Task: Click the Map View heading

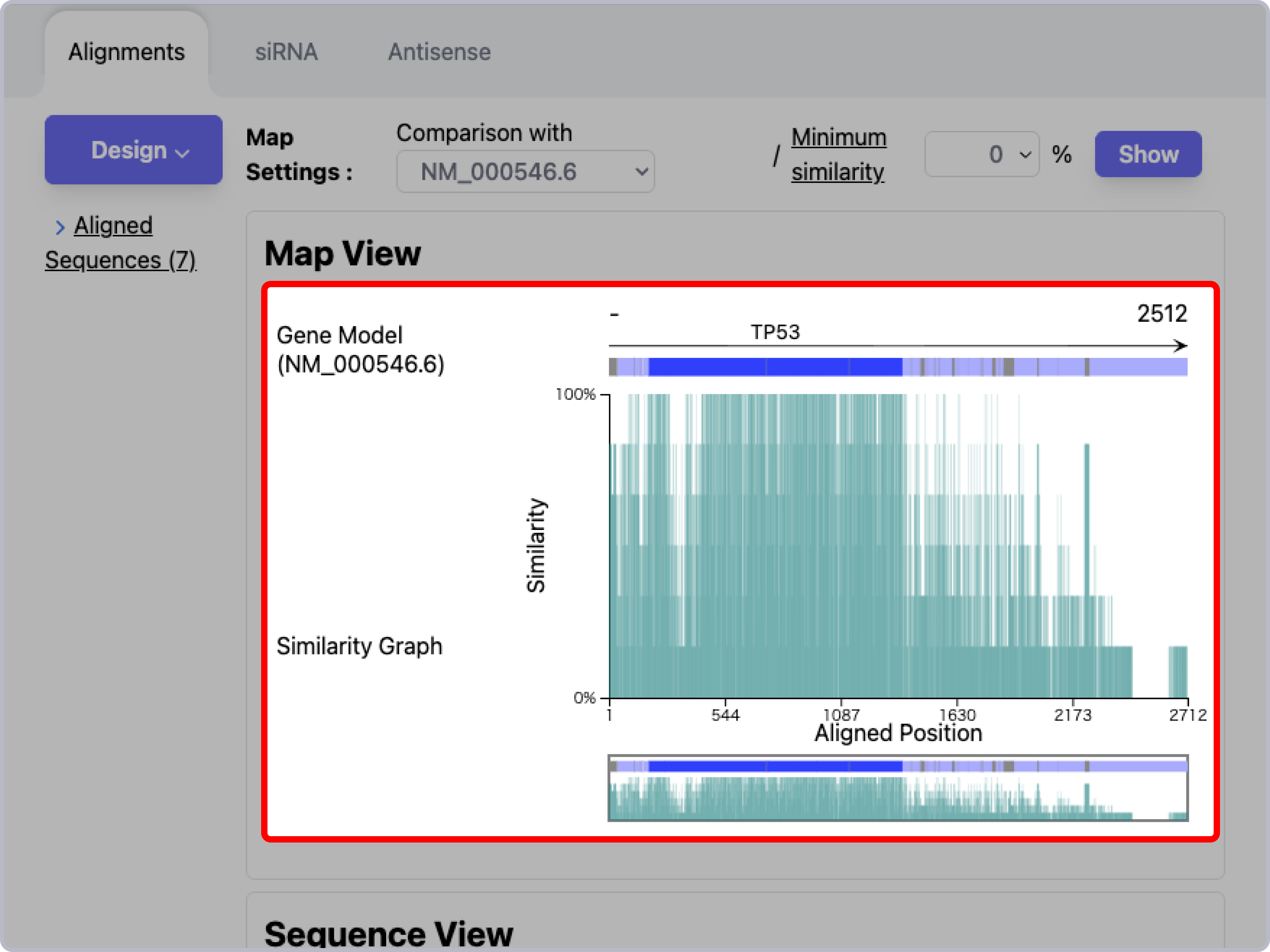Action: pos(343,253)
